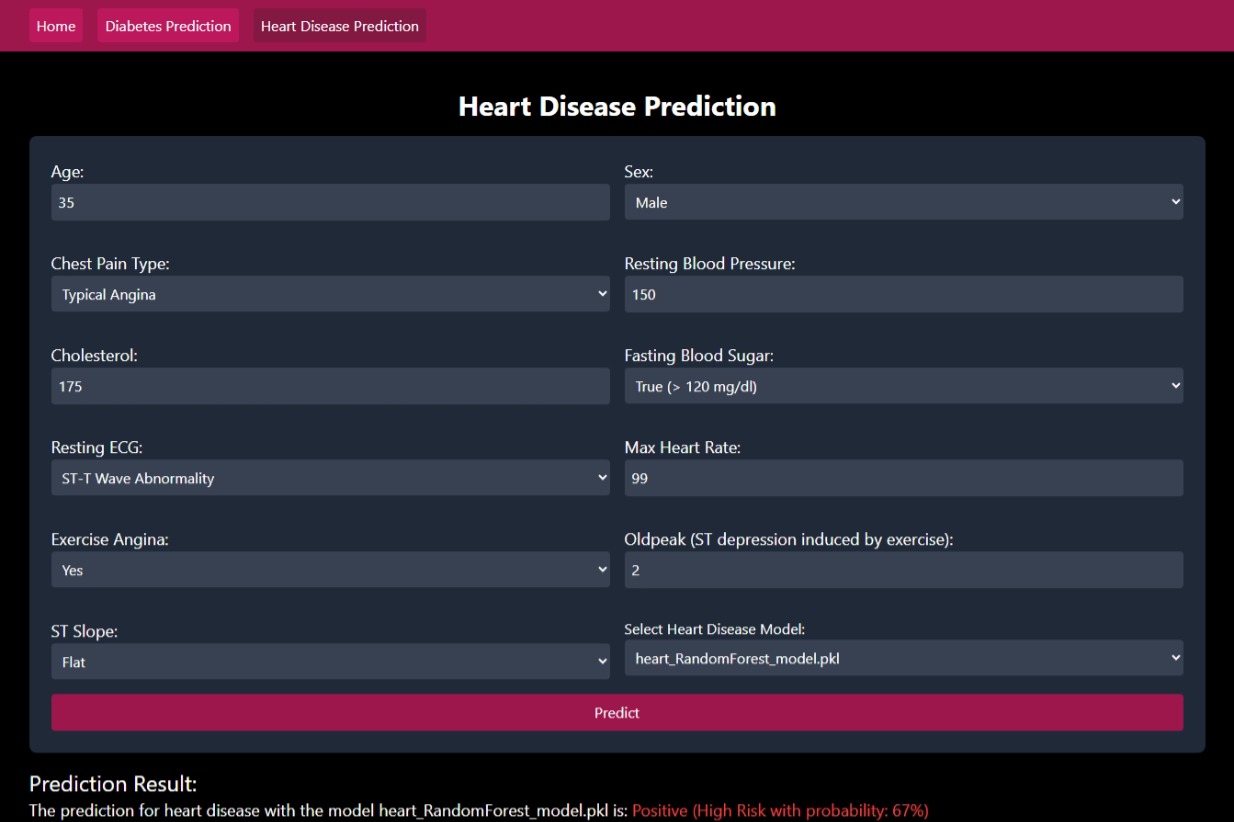Click the Oldpeak ST depression field
Image resolution: width=1234 pixels, height=822 pixels.
pyautogui.click(x=903, y=570)
